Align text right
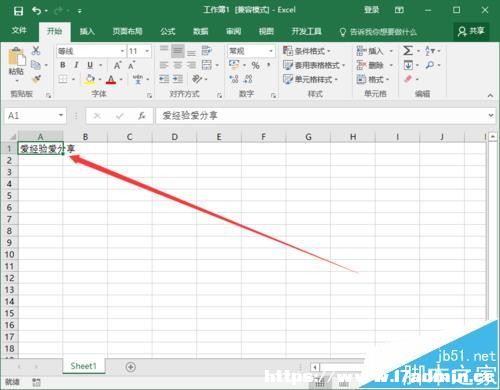Screen dimensions: 500x390 click(191, 65)
